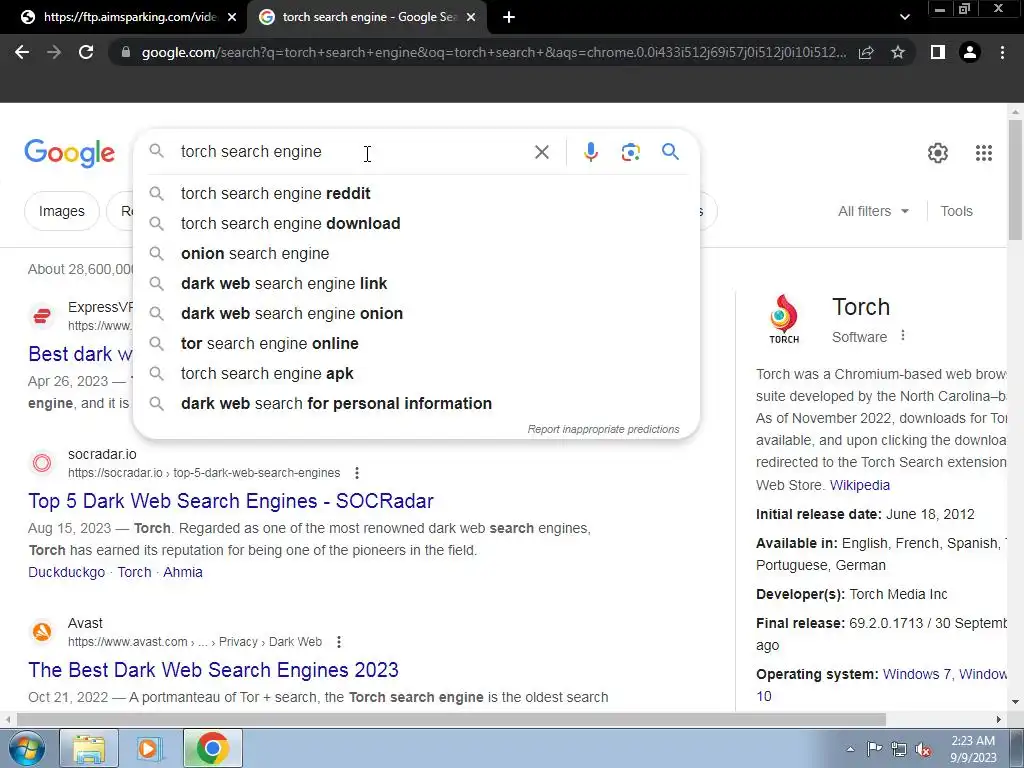This screenshot has height=768, width=1024.
Task: Open Action Center flag icon
Action: [x=874, y=749]
